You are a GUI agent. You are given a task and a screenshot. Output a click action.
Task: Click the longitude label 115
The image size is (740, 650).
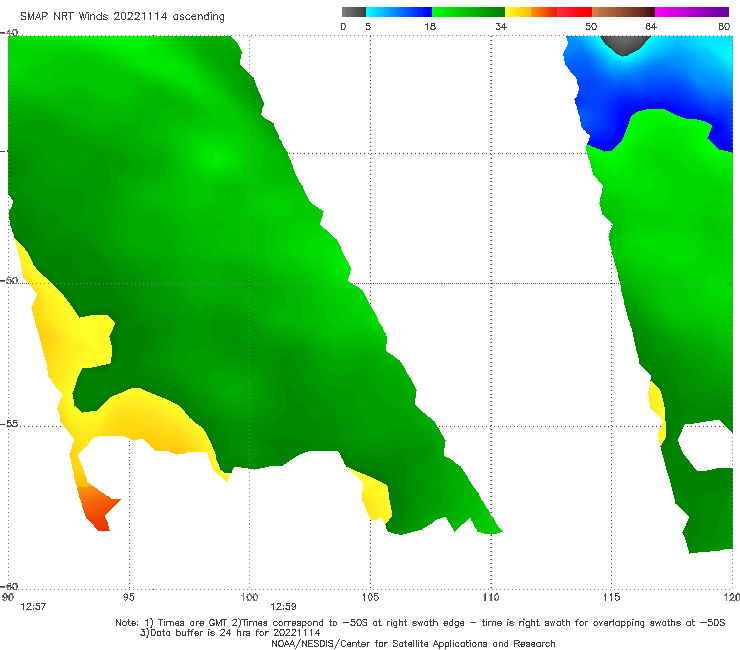coord(612,598)
